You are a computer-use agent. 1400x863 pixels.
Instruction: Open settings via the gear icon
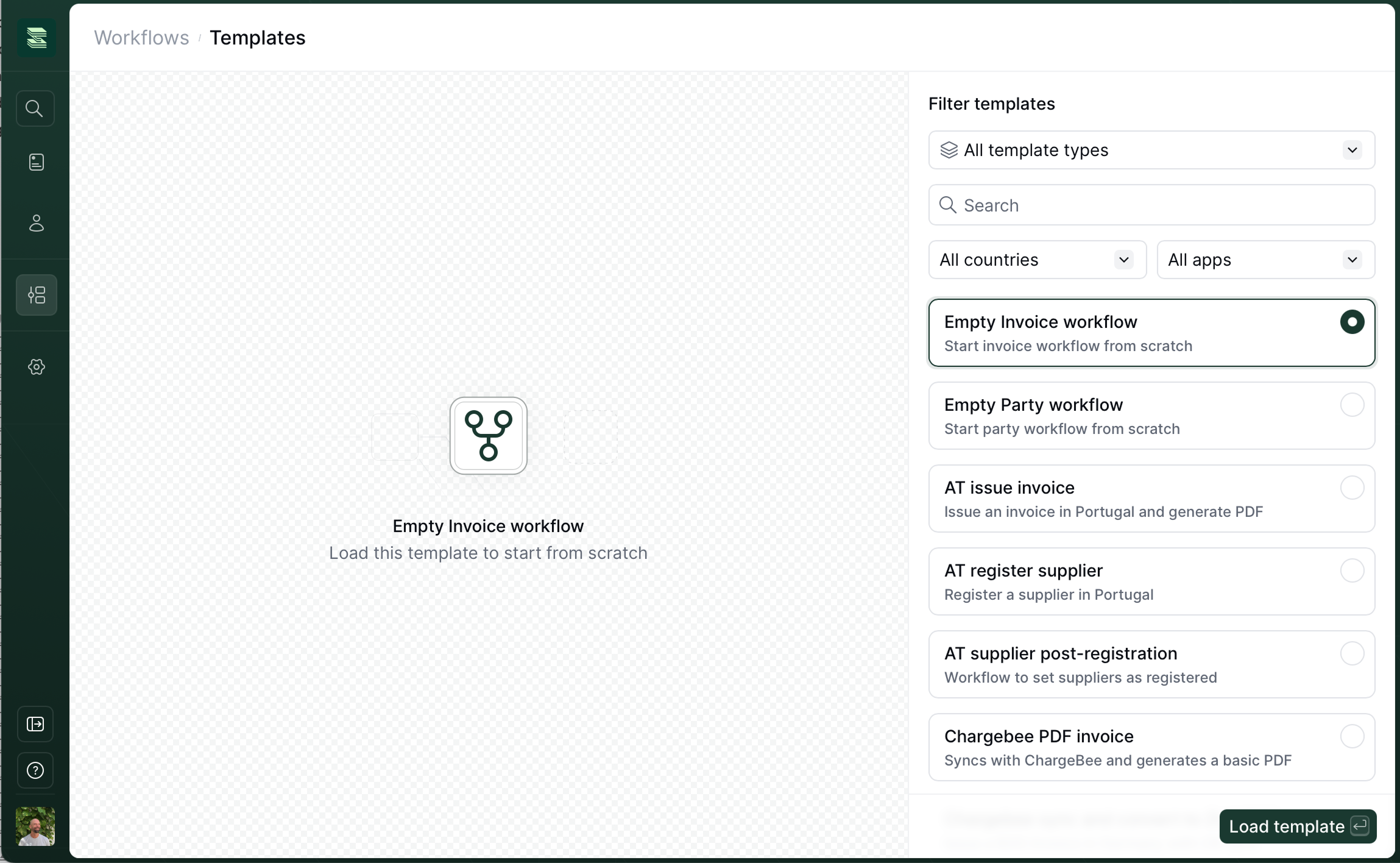click(35, 367)
